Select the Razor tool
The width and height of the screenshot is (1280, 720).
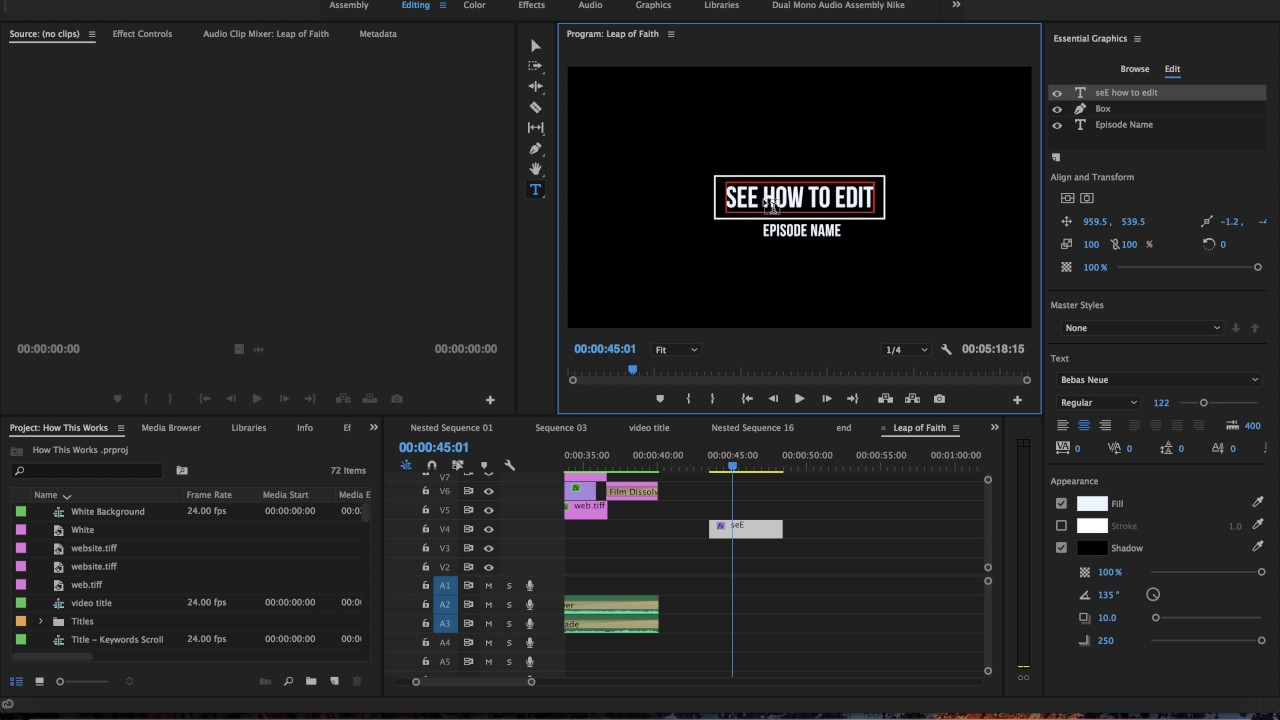(535, 107)
